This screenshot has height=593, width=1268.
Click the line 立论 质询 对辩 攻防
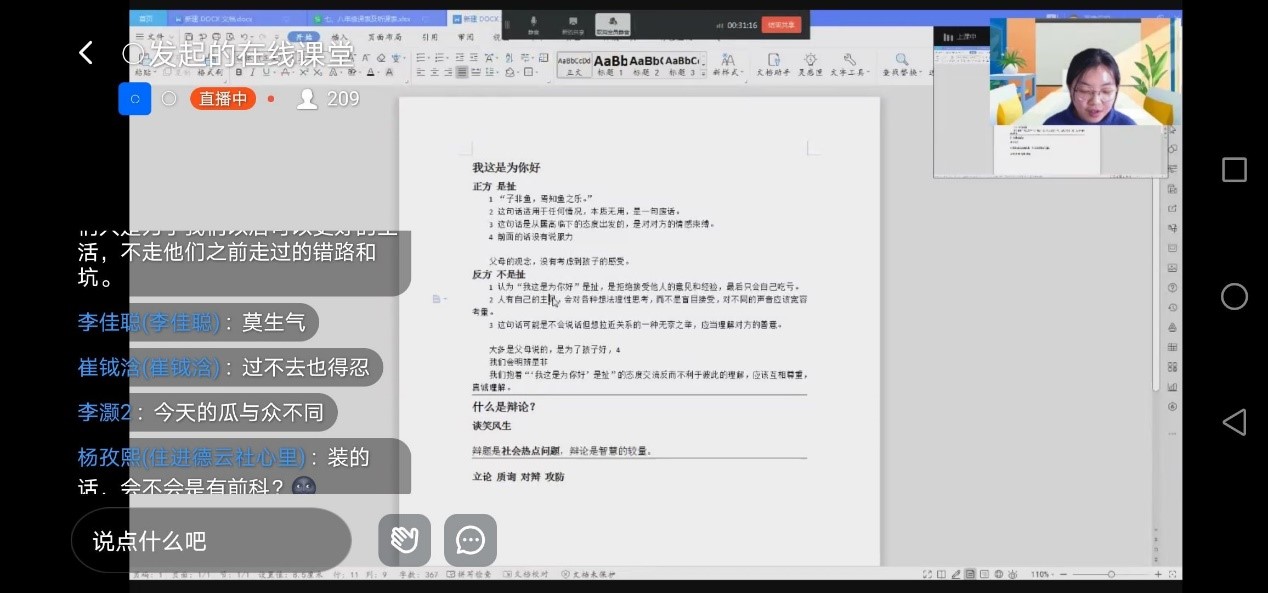(x=518, y=477)
